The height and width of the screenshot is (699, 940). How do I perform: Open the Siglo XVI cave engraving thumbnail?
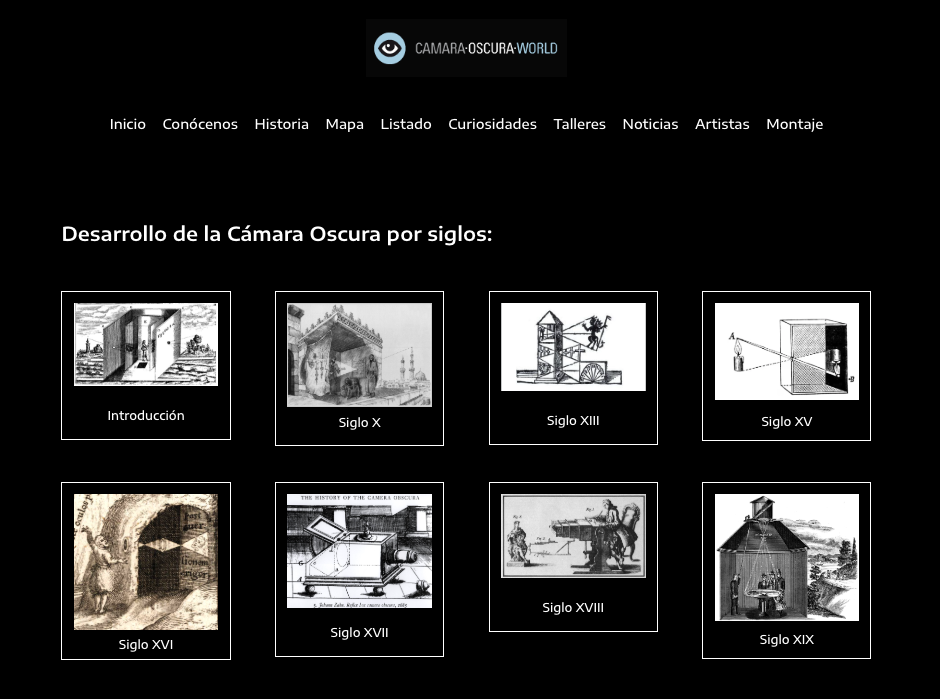146,561
